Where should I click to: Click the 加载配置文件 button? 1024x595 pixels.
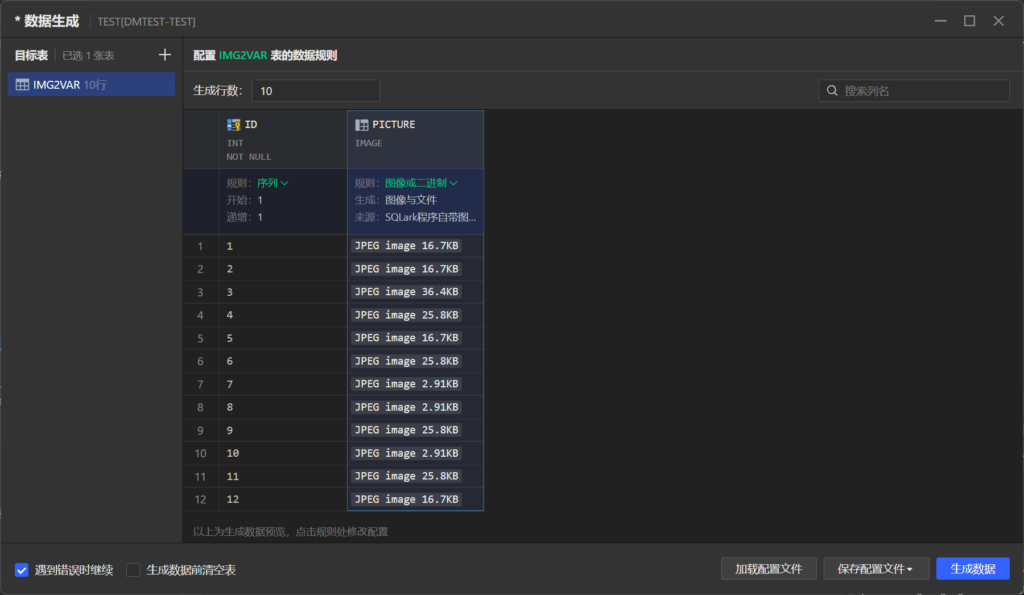coord(768,569)
